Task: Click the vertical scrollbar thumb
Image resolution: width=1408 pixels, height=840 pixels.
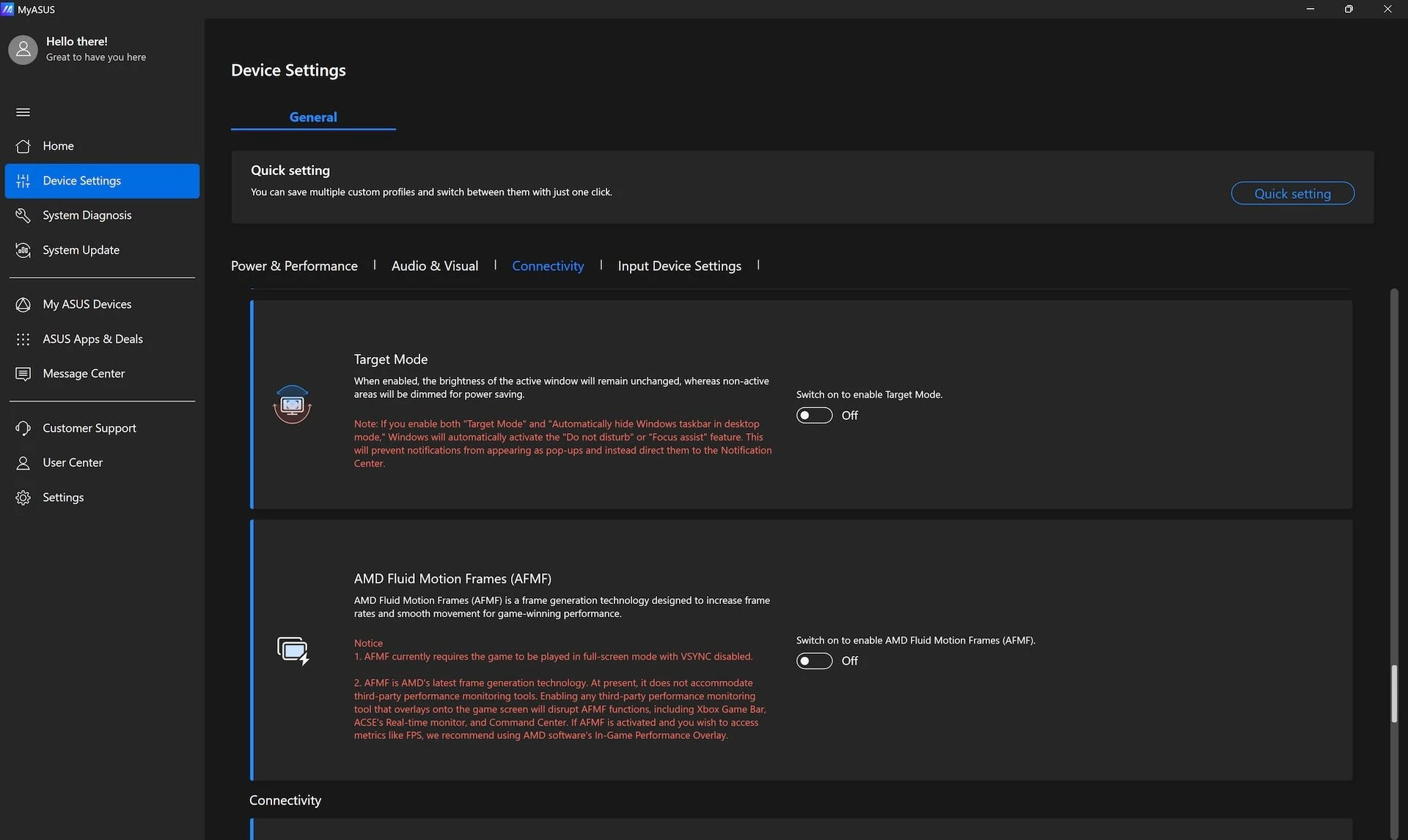Action: 1394,693
